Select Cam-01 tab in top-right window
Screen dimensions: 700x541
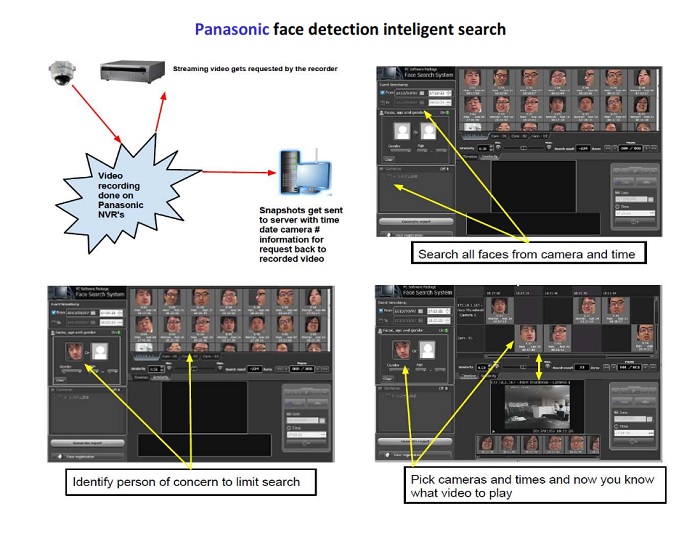coord(499,136)
